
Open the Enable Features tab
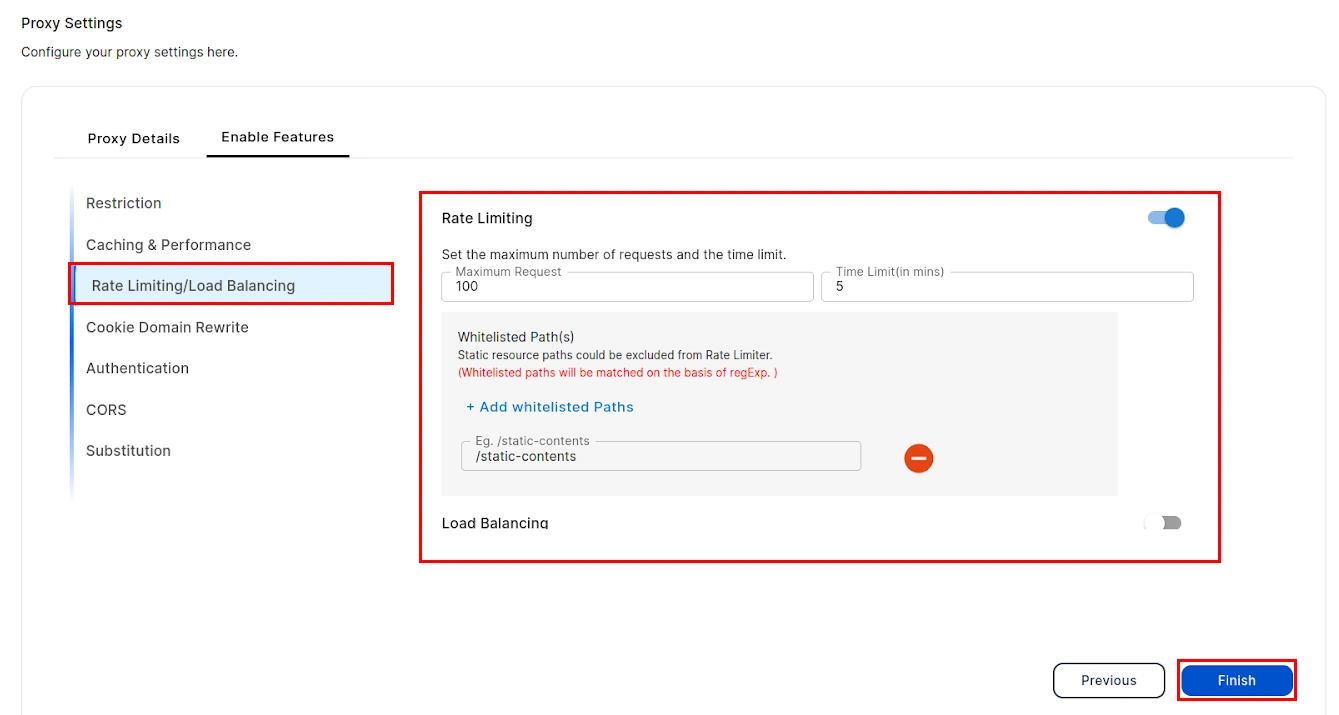277,137
